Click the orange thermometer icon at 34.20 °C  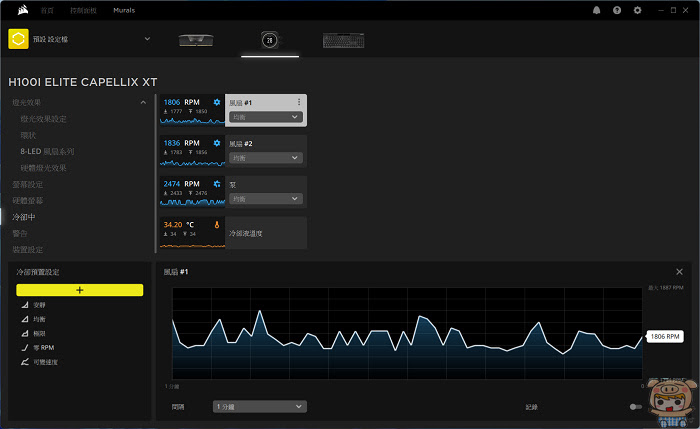217,225
